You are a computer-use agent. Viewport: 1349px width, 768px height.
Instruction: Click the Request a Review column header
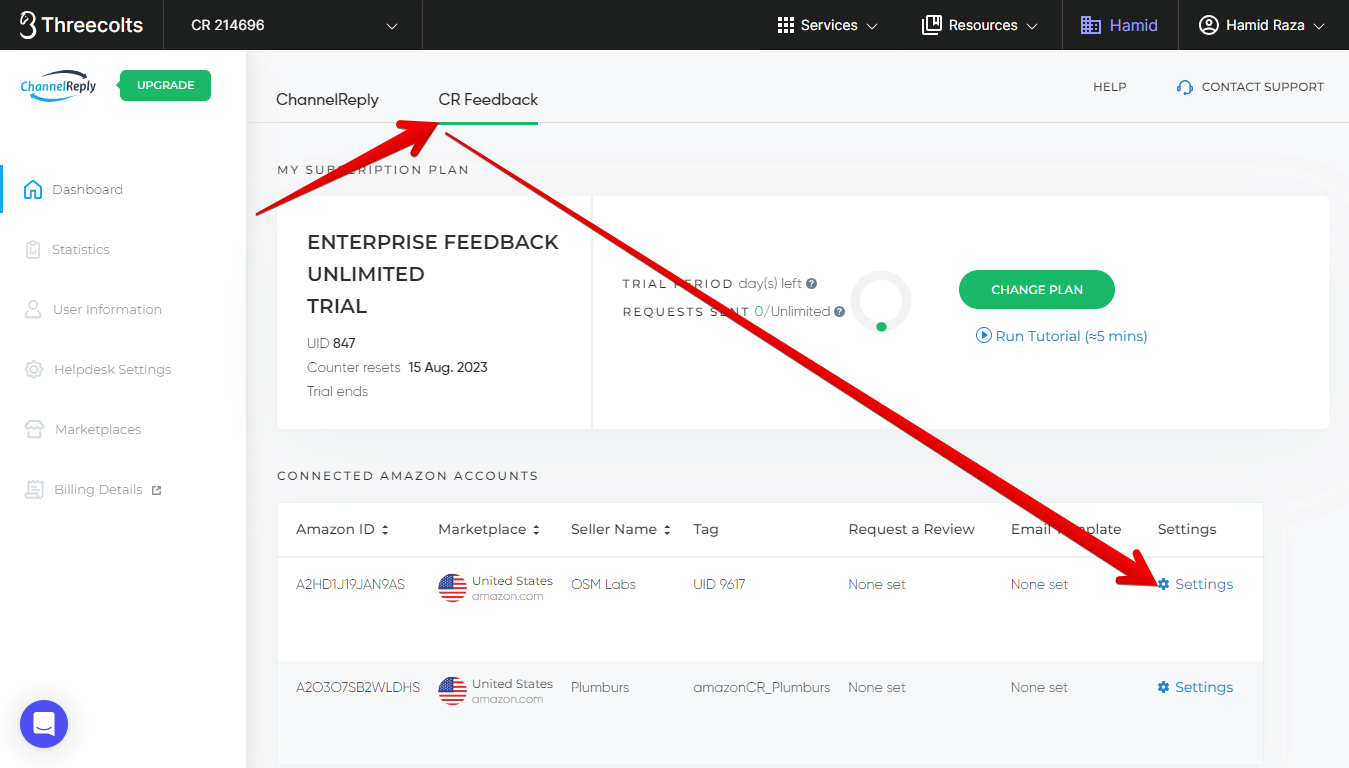pos(911,529)
